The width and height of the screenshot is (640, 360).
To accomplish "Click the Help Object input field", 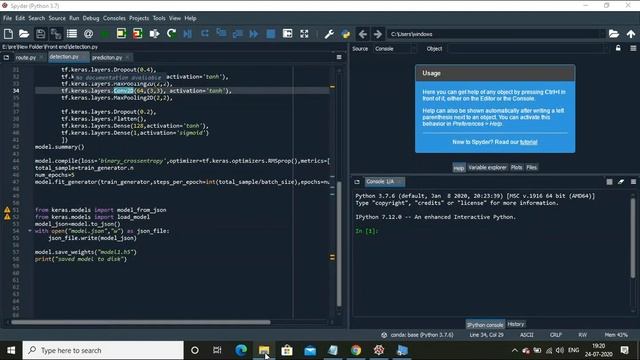I will tap(527, 49).
